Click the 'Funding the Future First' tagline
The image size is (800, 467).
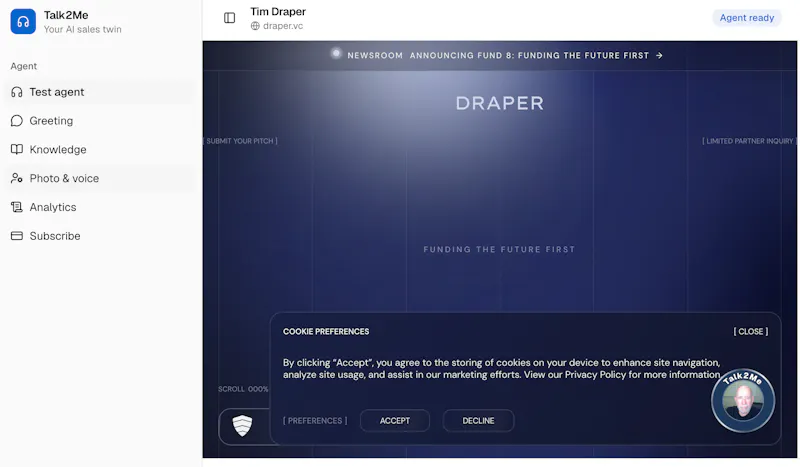[x=499, y=249]
